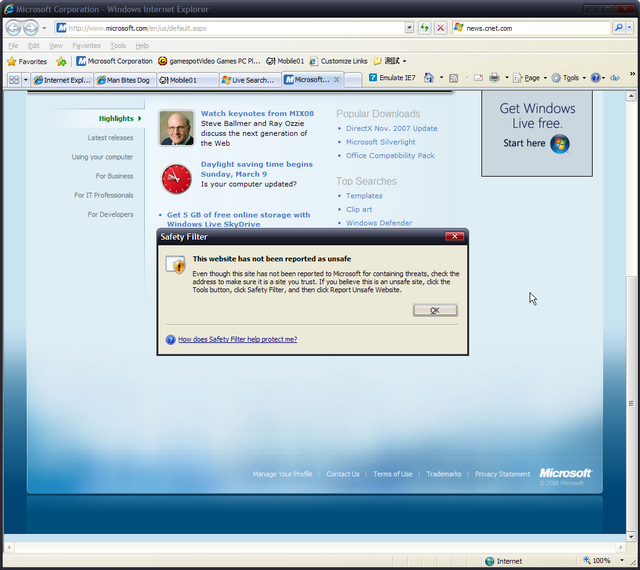
Task: Expand the address bar history dropdown
Action: pos(409,28)
